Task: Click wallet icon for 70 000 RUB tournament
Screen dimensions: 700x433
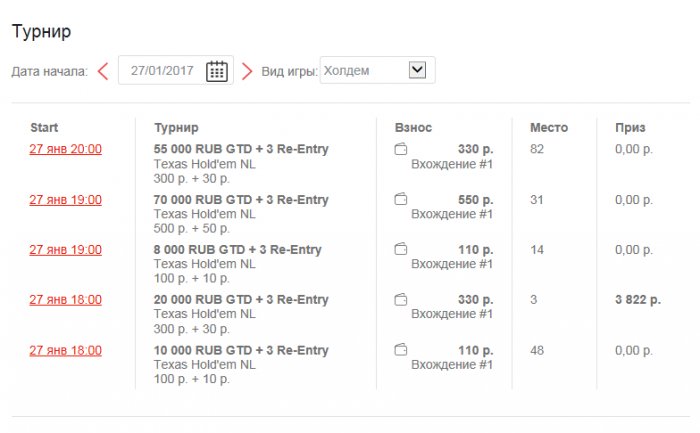Action: [401, 200]
